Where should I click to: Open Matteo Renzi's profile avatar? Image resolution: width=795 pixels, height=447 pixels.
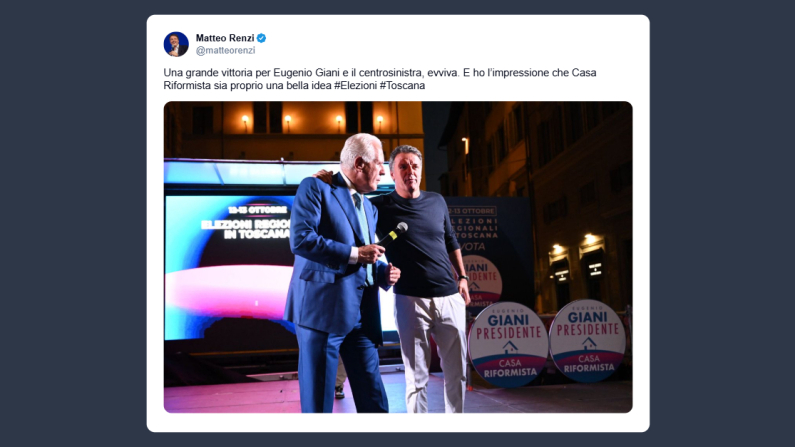[176, 44]
